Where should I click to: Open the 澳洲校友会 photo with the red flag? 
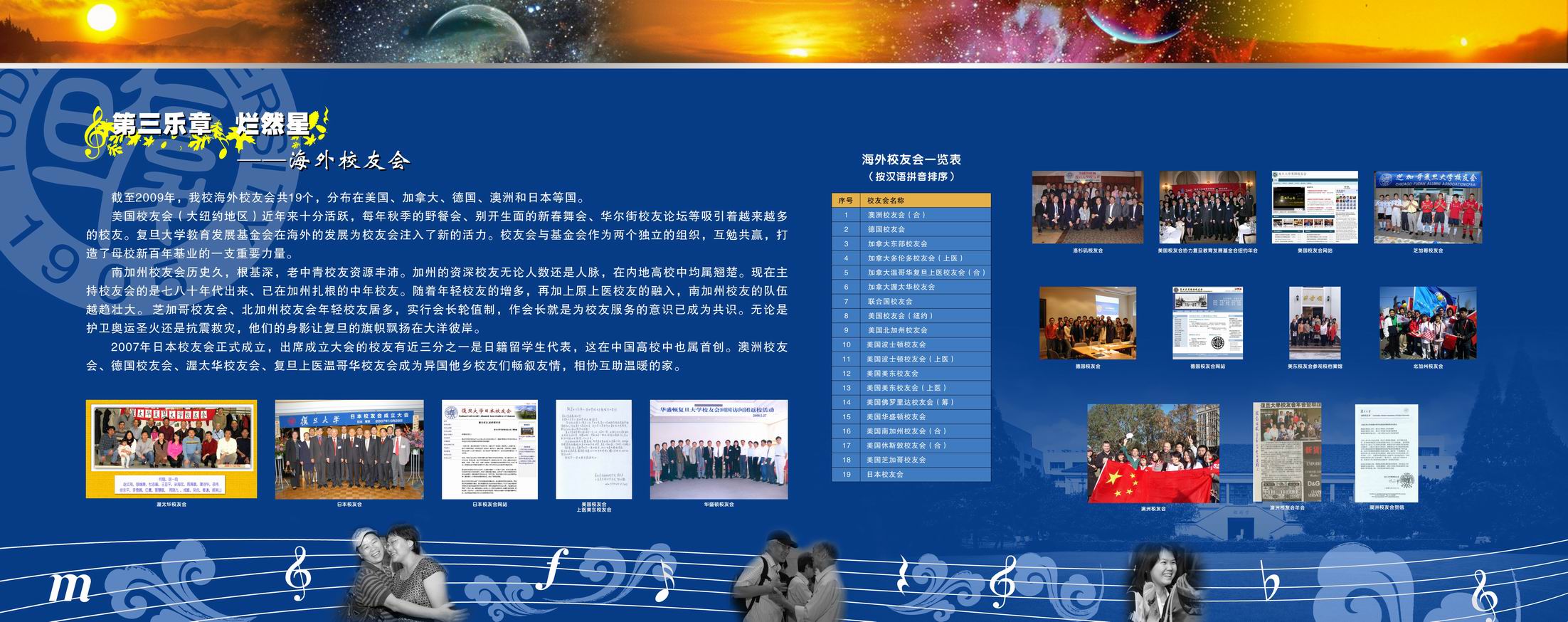1153,453
